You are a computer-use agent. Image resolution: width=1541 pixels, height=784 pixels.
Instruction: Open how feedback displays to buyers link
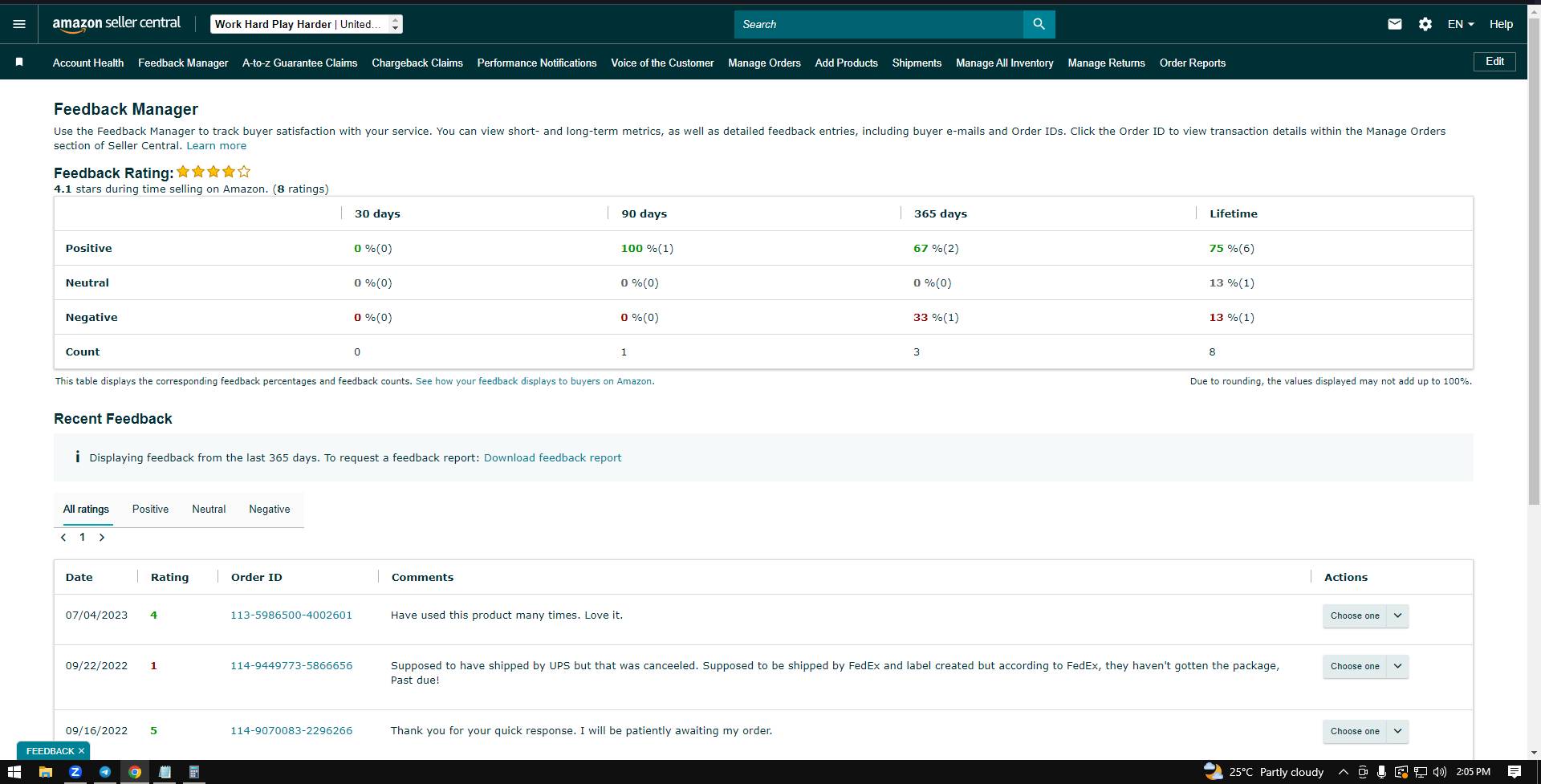pos(534,381)
